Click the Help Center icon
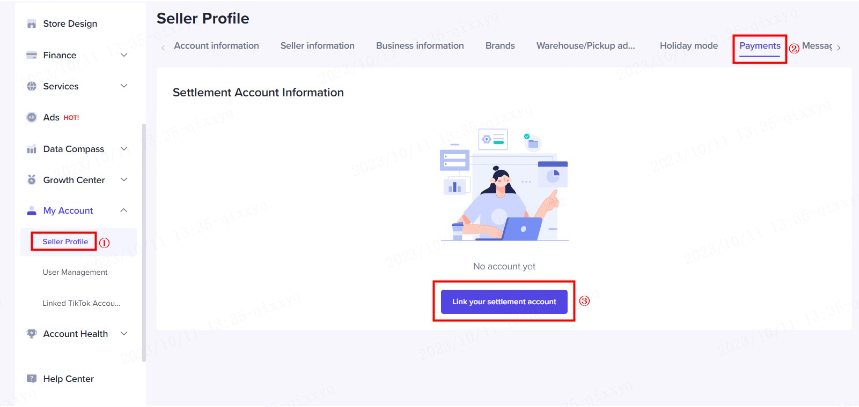This screenshot has height=407, width=859. click(32, 379)
